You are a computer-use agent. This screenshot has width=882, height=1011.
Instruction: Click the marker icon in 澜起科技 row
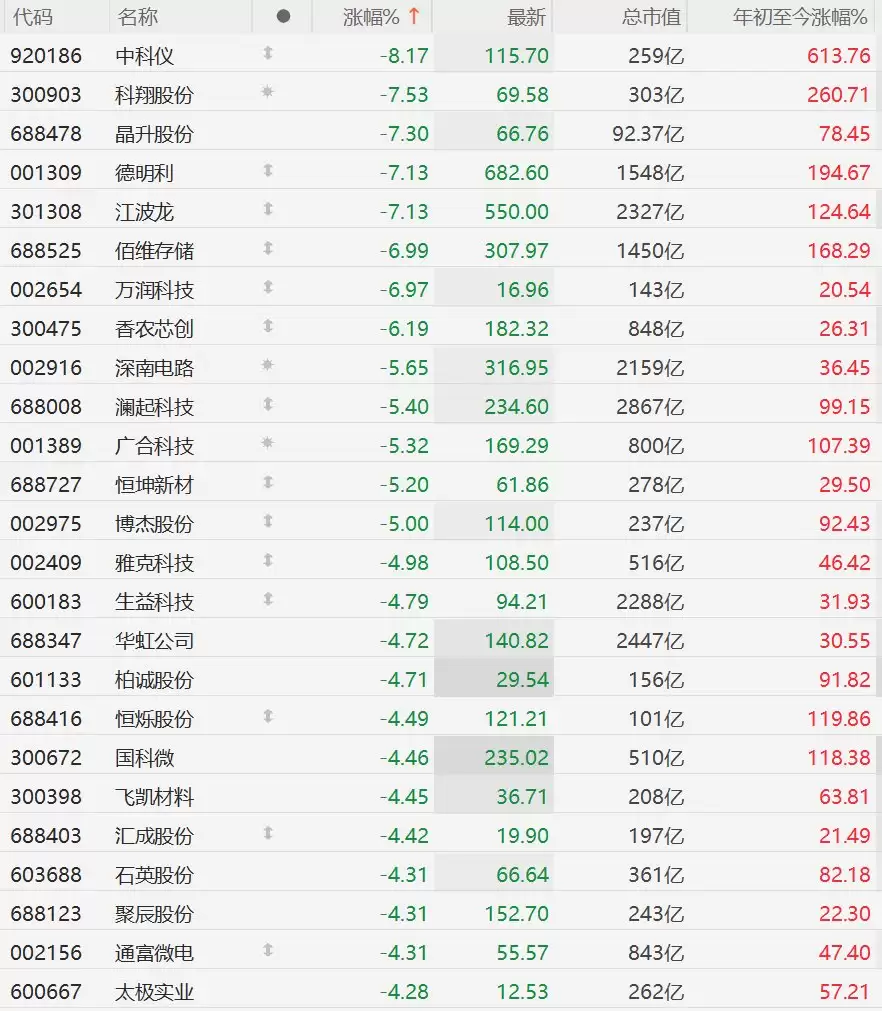(268, 404)
